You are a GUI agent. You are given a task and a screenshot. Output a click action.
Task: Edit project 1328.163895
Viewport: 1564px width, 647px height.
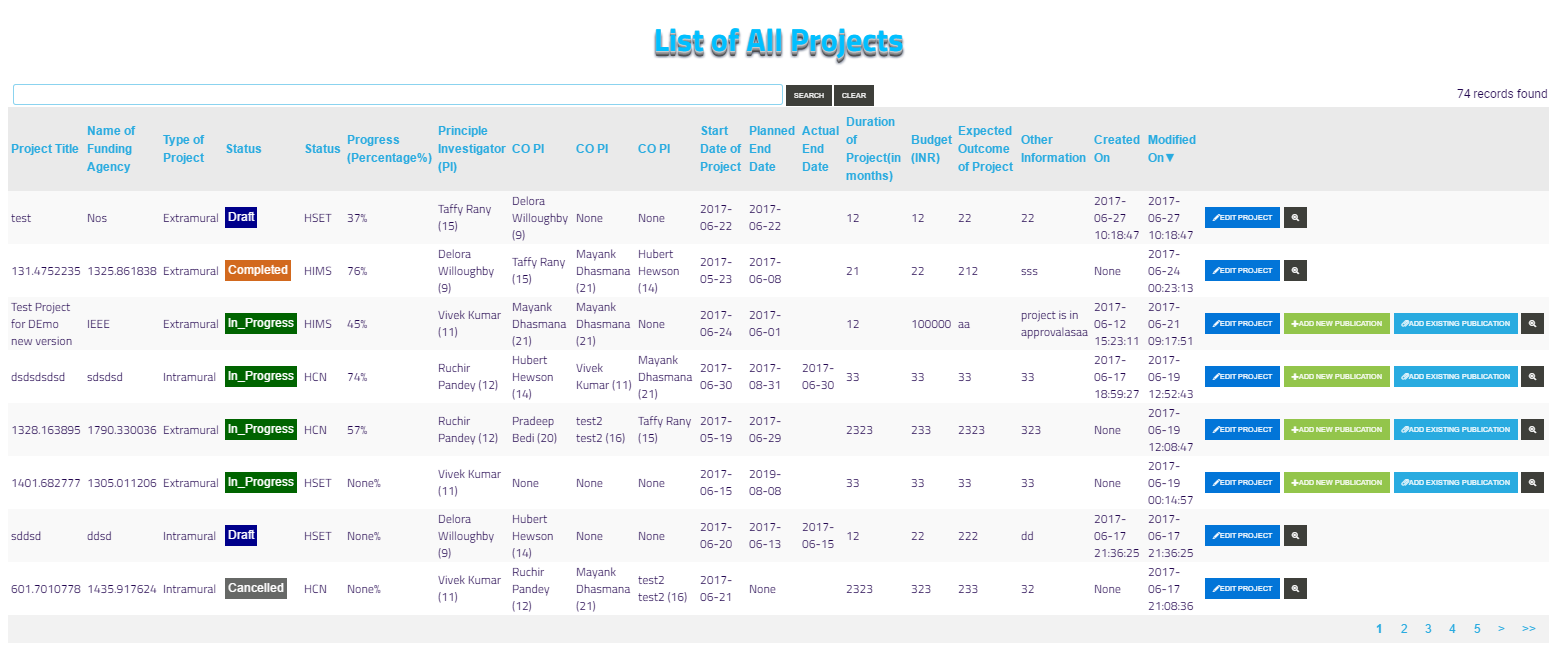pyautogui.click(x=1242, y=429)
